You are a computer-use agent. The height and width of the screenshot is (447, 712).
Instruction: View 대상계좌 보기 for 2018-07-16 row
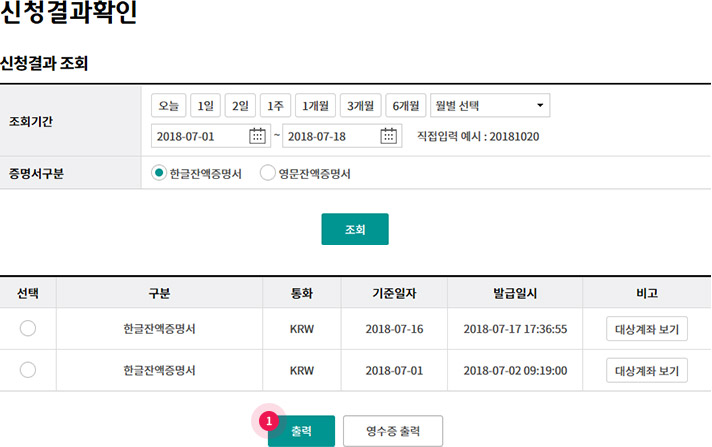coord(647,328)
